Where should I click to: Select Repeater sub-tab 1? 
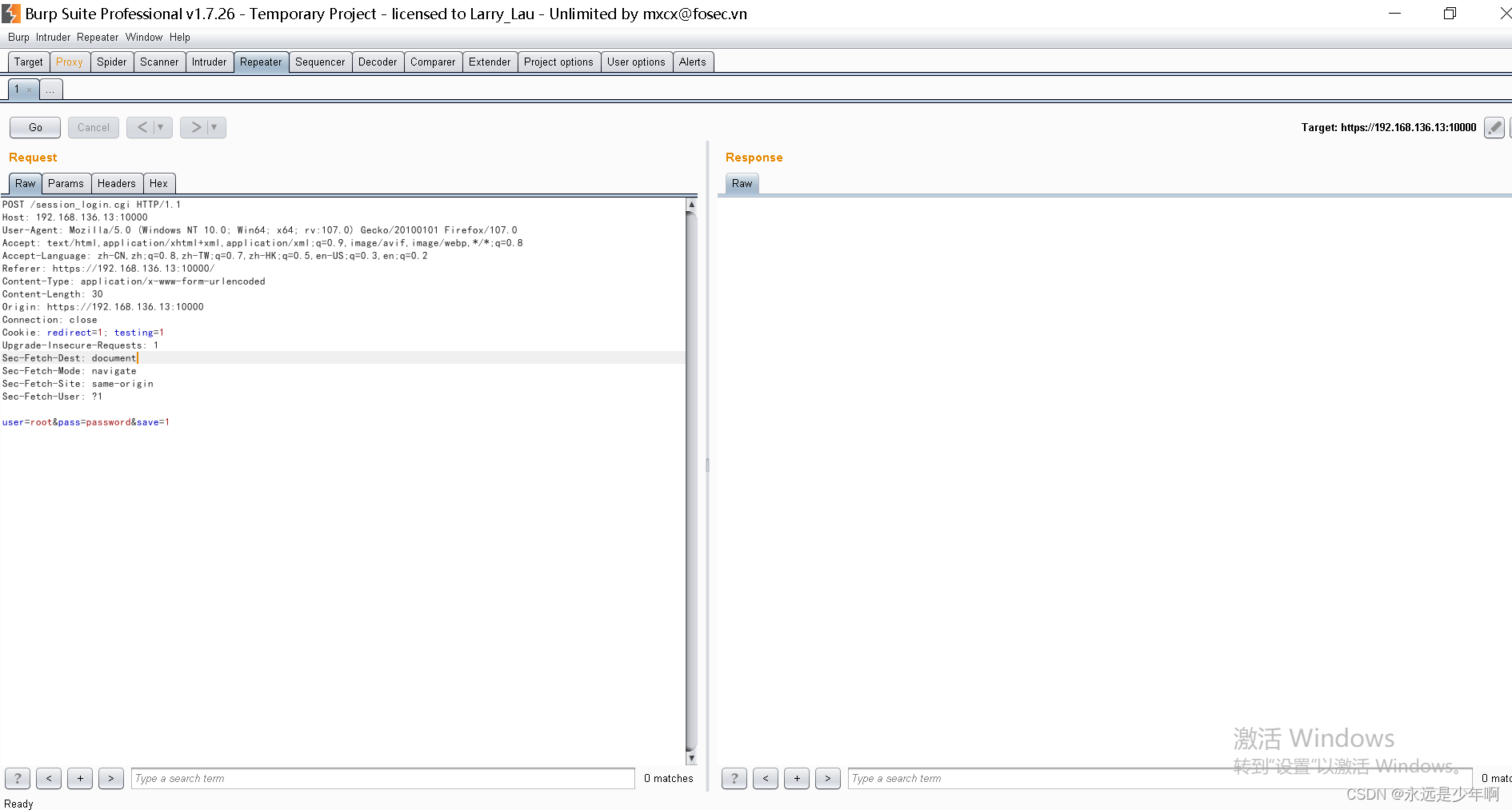pyautogui.click(x=17, y=90)
